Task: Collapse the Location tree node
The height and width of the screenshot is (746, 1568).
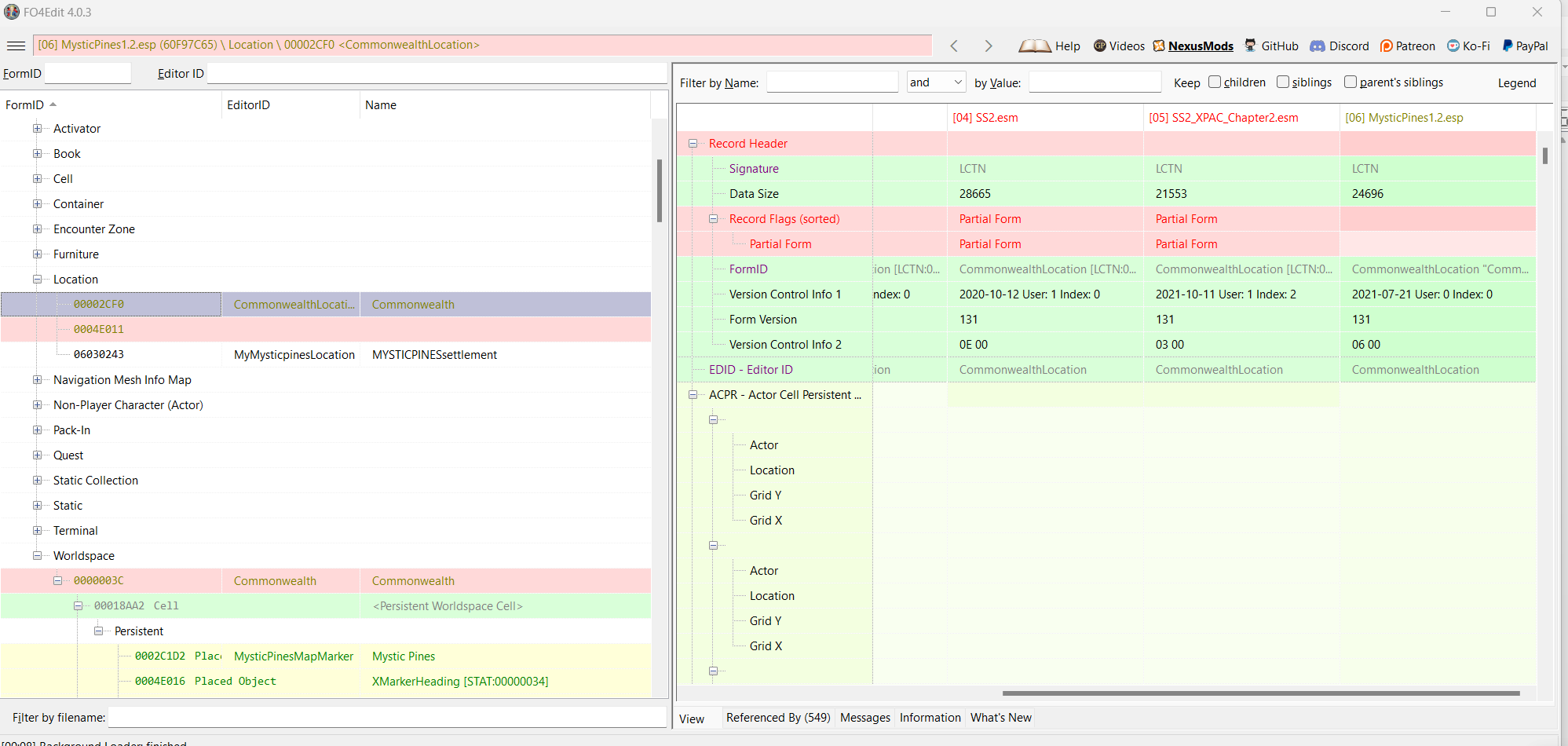Action: (x=37, y=279)
